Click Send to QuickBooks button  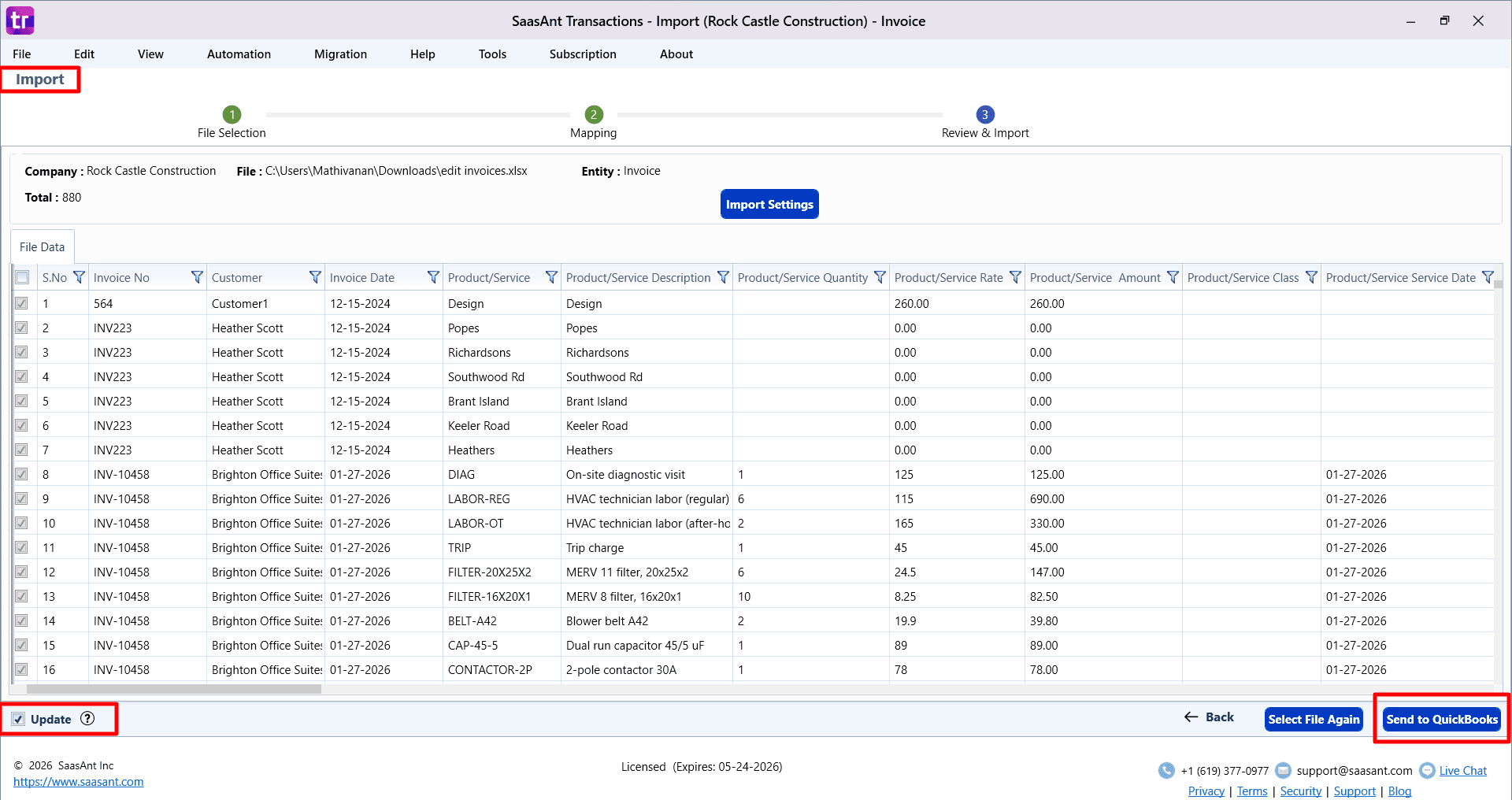[x=1442, y=719]
